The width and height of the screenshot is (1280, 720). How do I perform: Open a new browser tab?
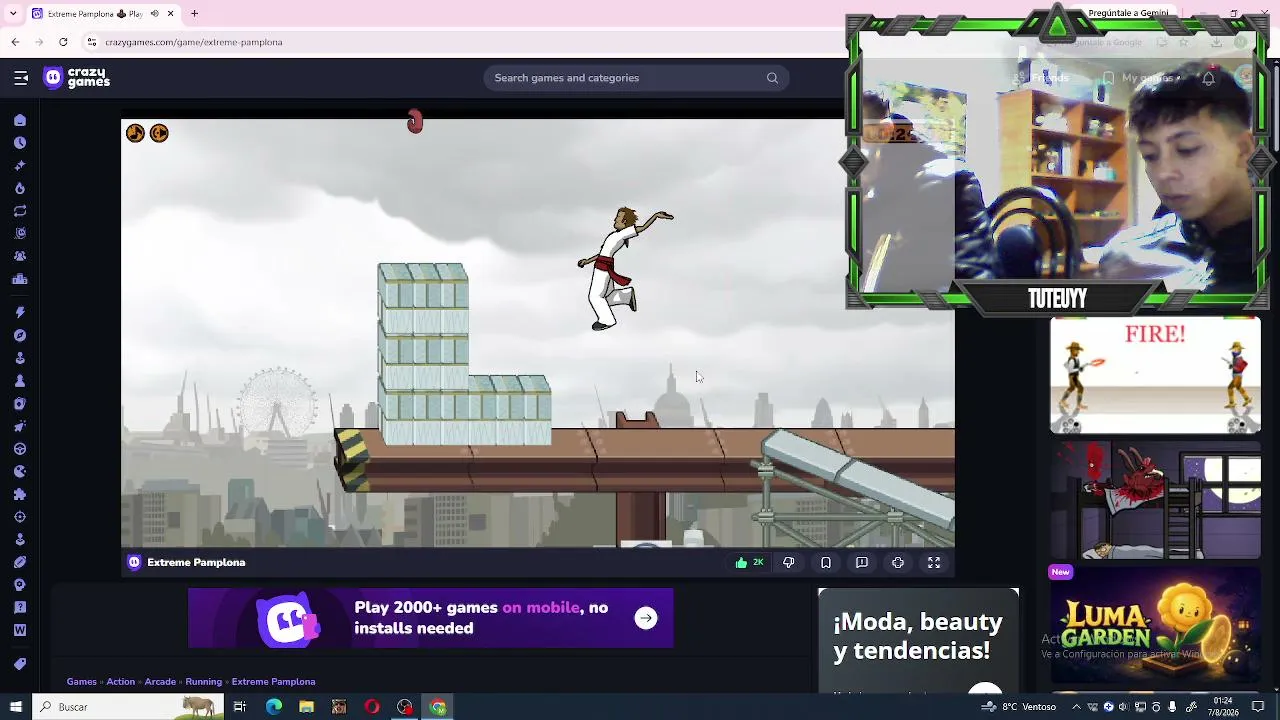[194, 14]
